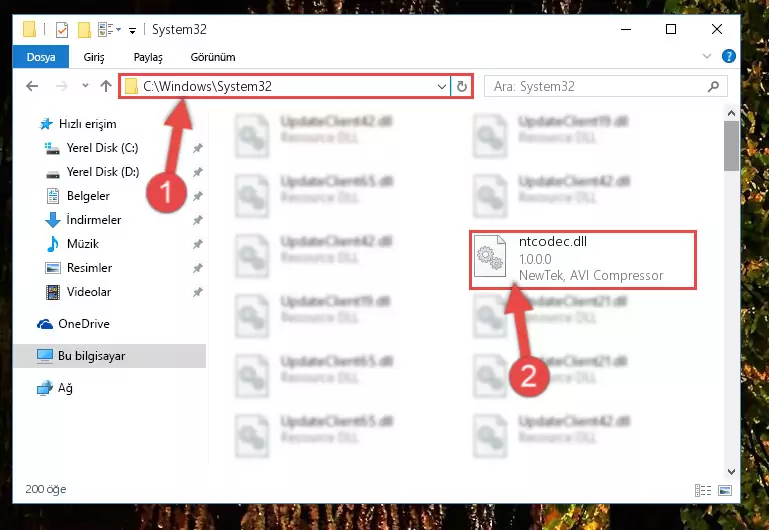This screenshot has width=769, height=530.
Task: Expand the ribbon with the chevron
Action: [707, 56]
